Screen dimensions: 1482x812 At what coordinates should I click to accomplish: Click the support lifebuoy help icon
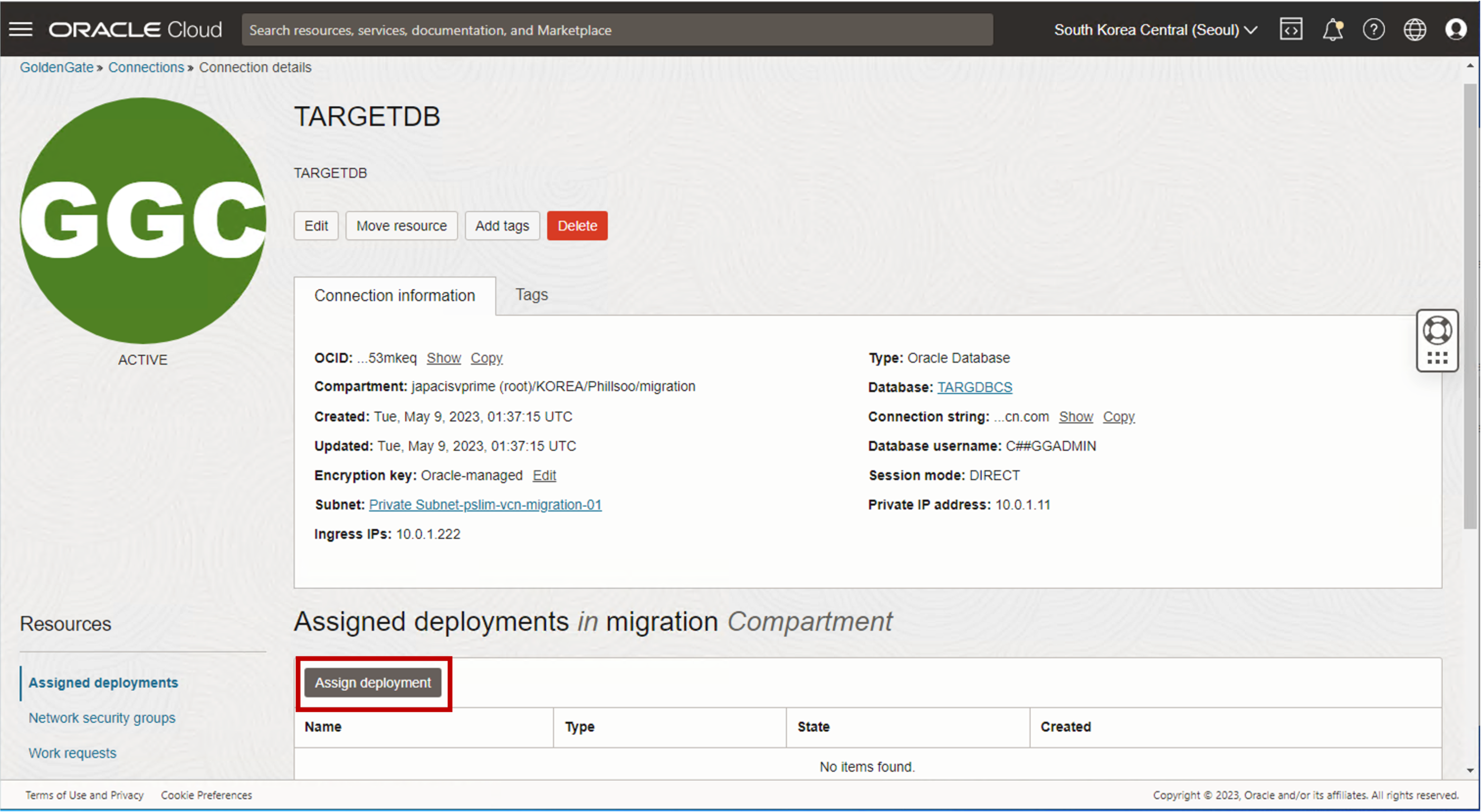pyautogui.click(x=1437, y=330)
